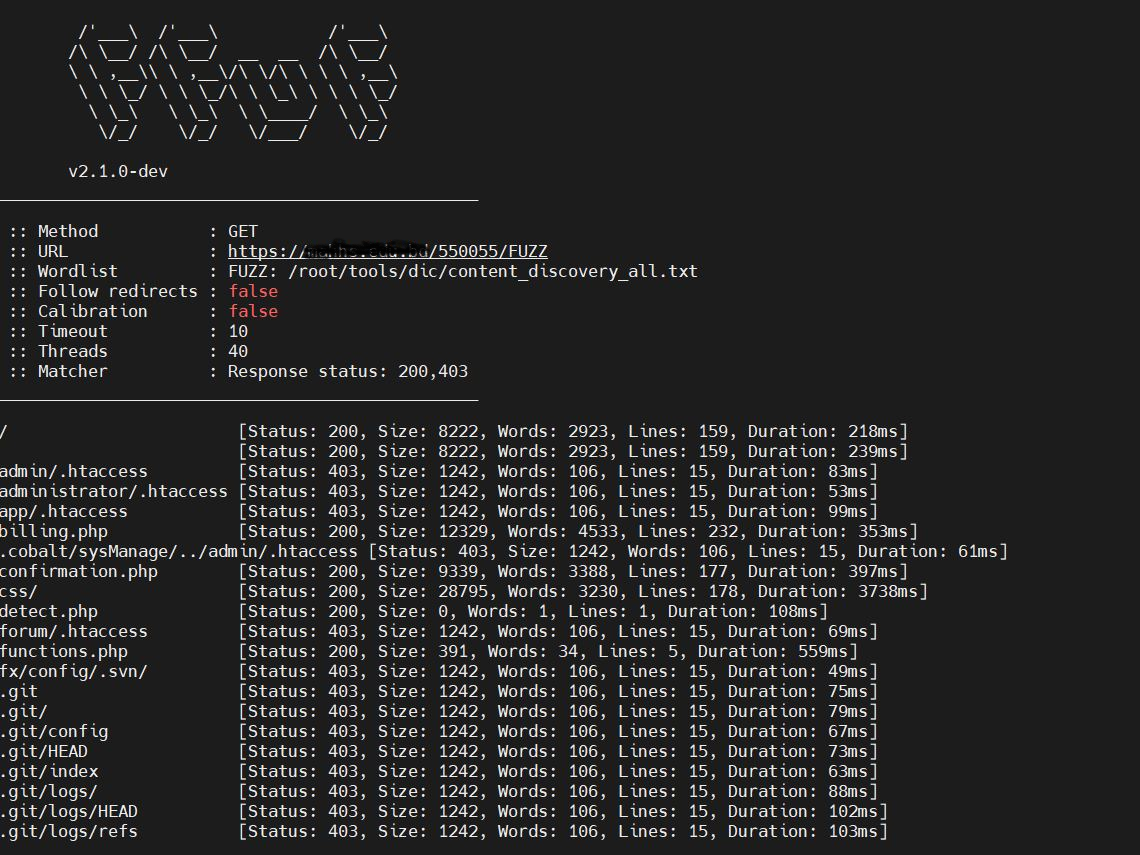Click the wordlist path "/root/tools/dic/content_discovery_all.txt"
The image size is (1140, 855).
[493, 271]
